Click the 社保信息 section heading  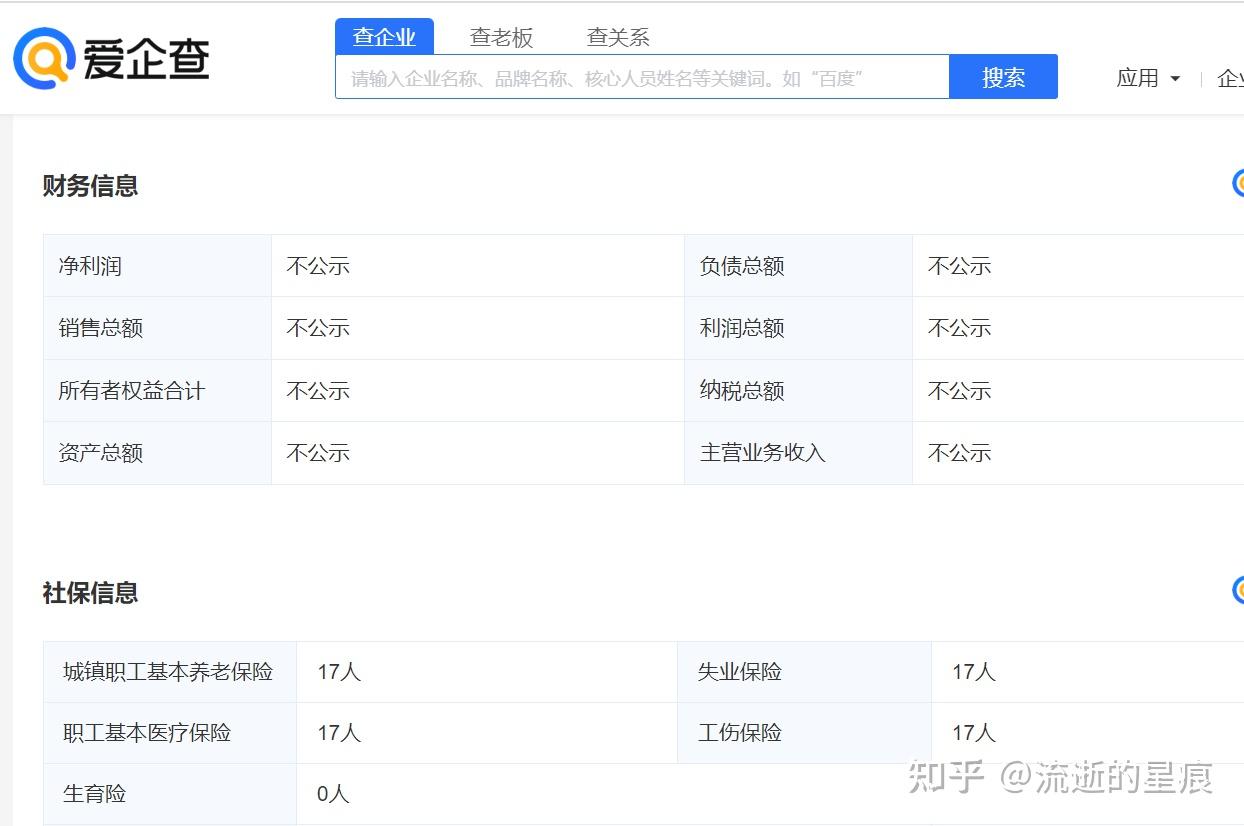click(90, 593)
